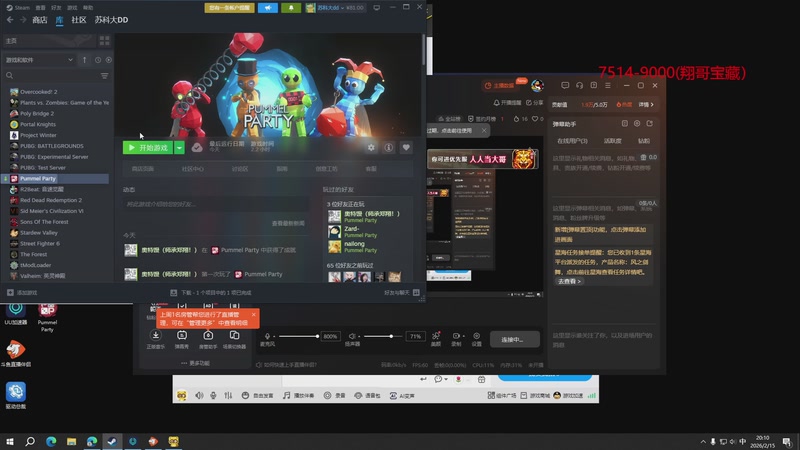Image resolution: width=800 pixels, height=450 pixels.
Task: Open Microsoft Edge from the taskbar
Action: pyautogui.click(x=51, y=441)
